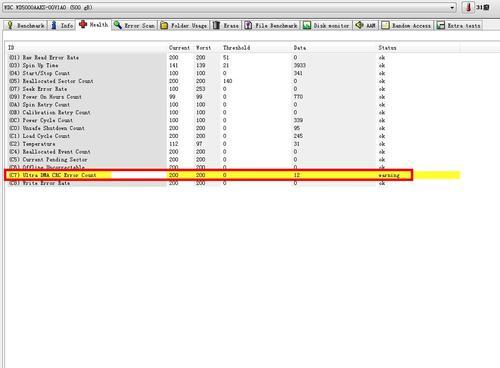Click the temperature thermometer indicator
Screen dimensions: 500x368
point(468,7)
